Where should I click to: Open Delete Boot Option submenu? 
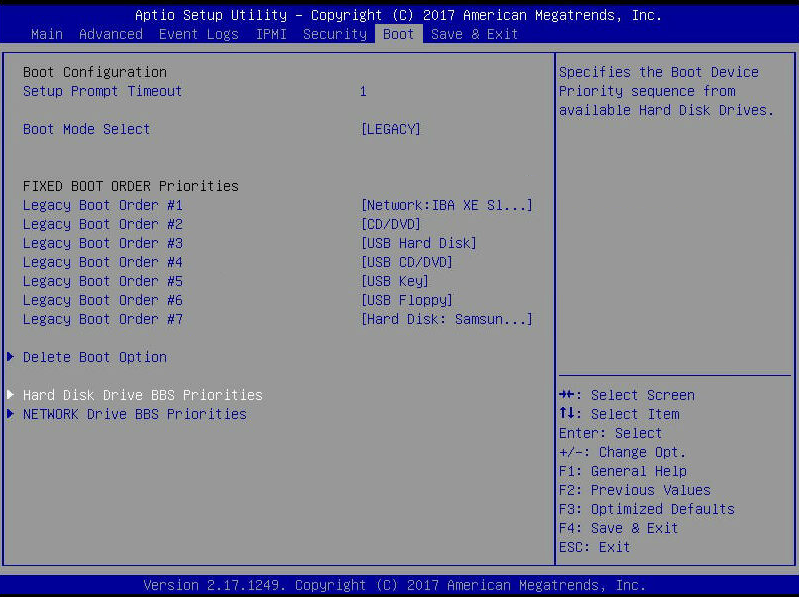pyautogui.click(x=95, y=357)
